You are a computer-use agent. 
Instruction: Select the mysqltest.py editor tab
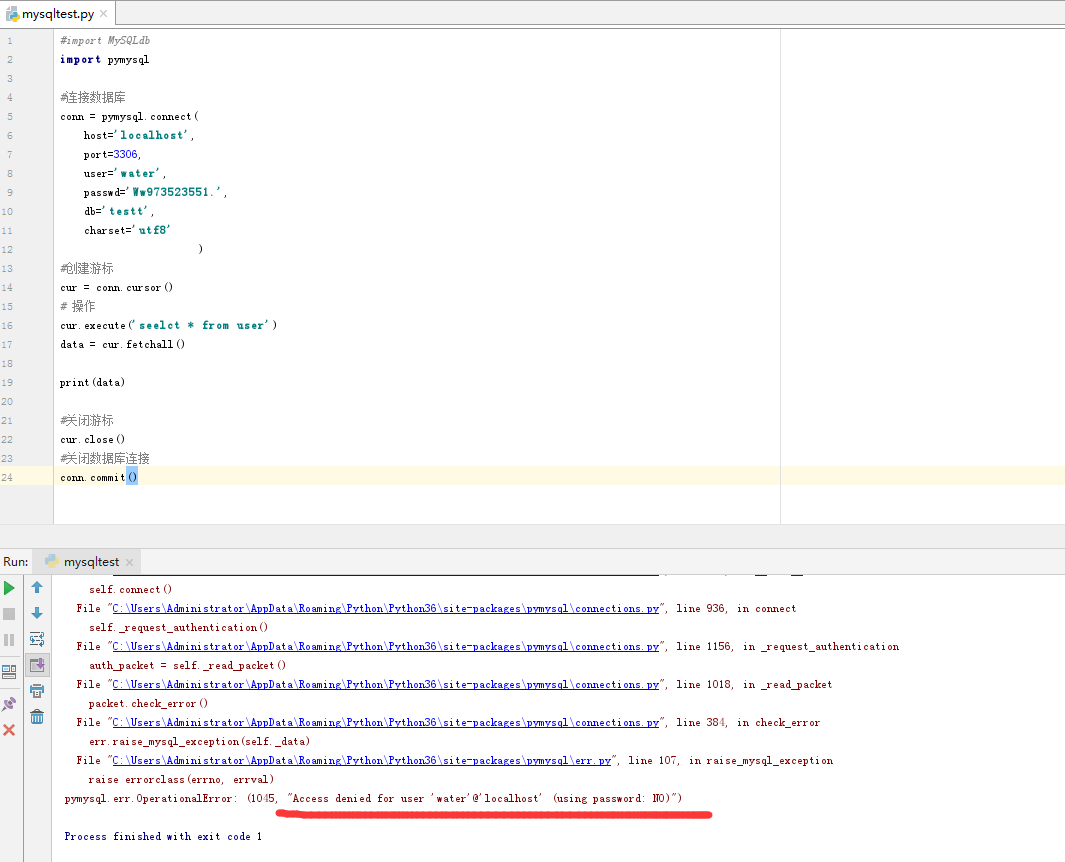tap(58, 14)
